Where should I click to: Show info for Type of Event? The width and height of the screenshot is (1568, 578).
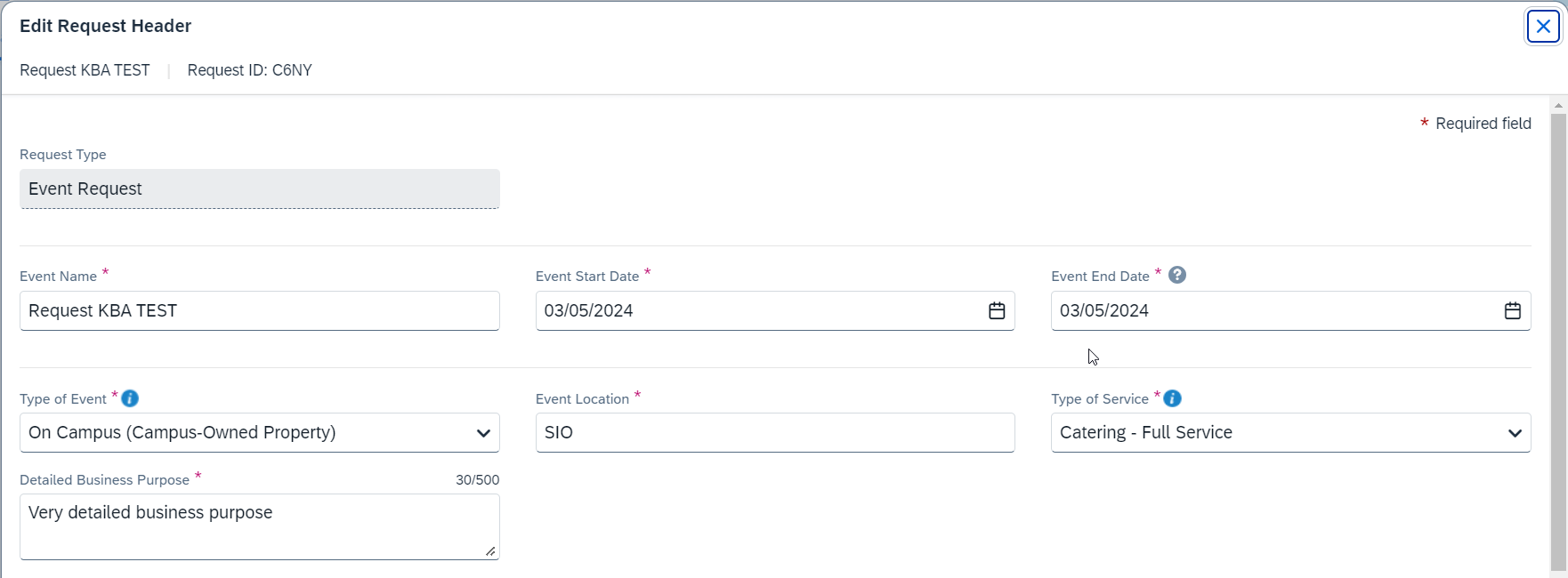coord(130,398)
